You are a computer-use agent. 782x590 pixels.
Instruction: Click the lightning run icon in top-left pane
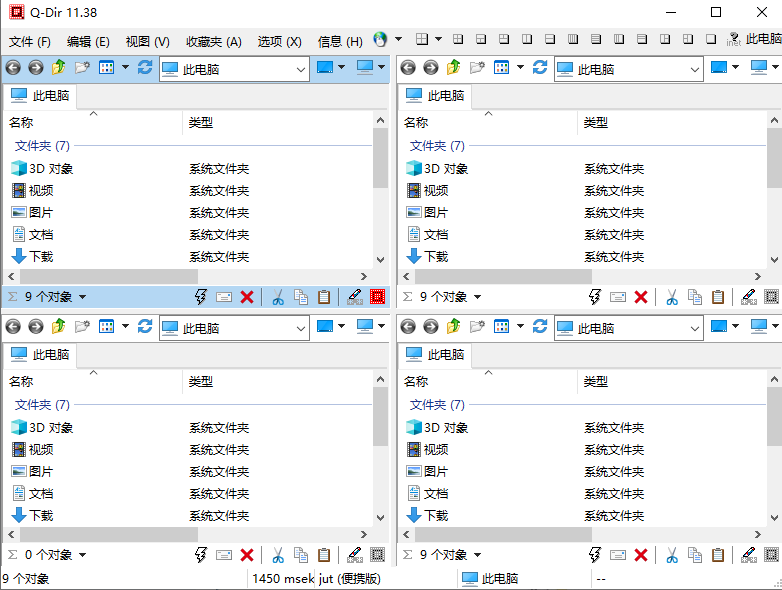[x=200, y=297]
